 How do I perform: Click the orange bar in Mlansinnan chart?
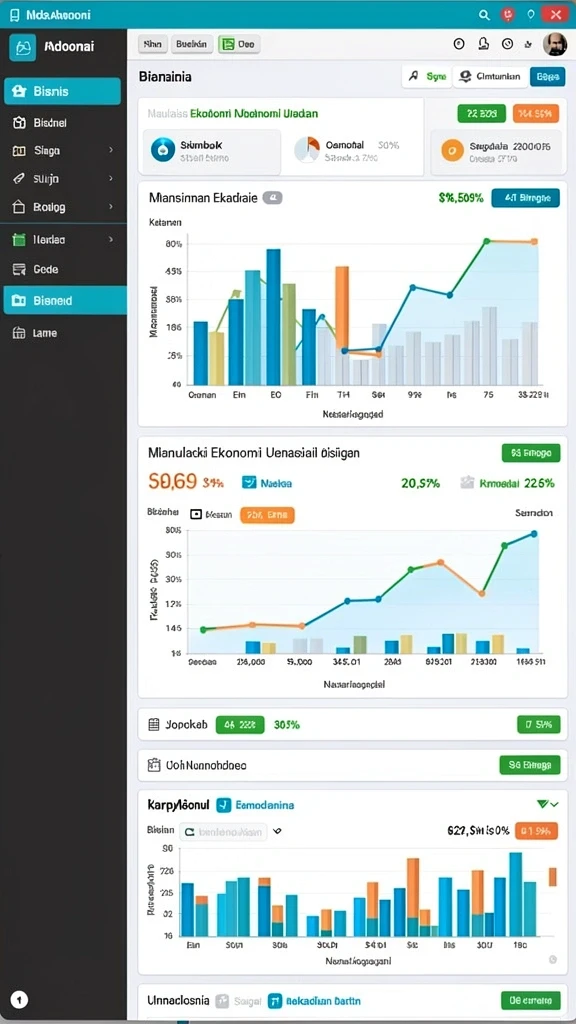(342, 308)
